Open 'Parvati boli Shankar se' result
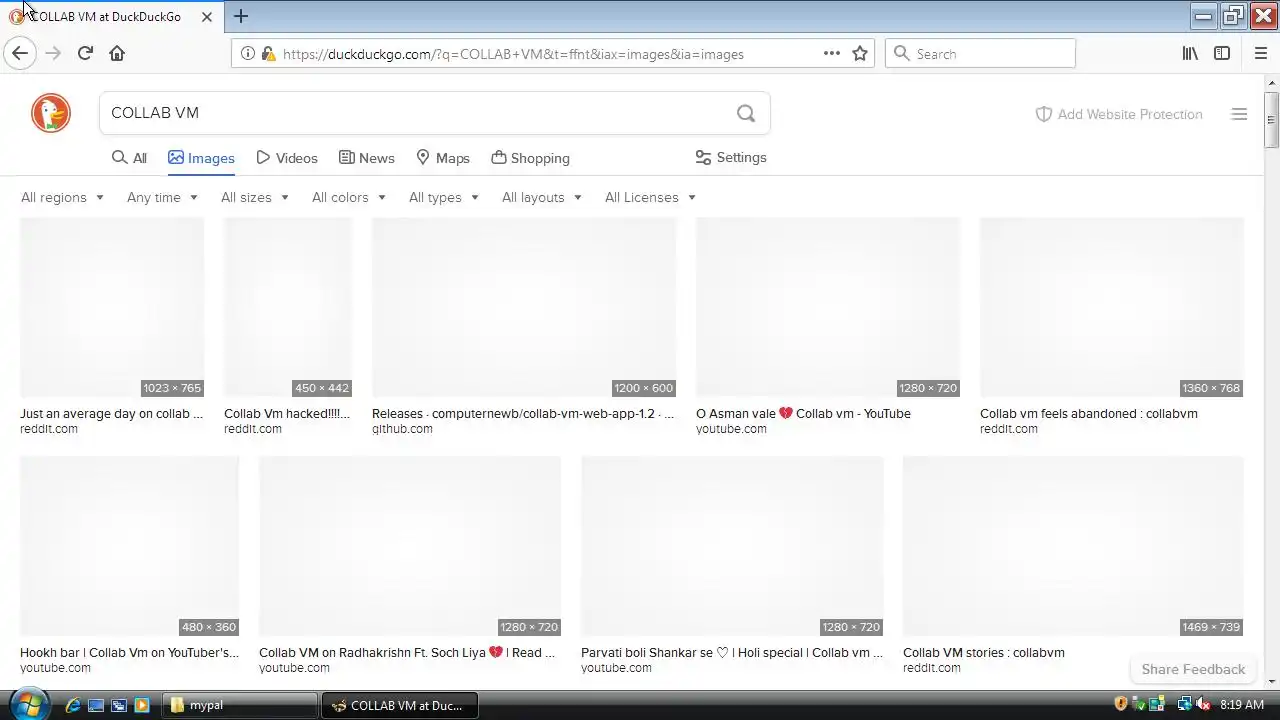The height and width of the screenshot is (720, 1280). point(732,653)
